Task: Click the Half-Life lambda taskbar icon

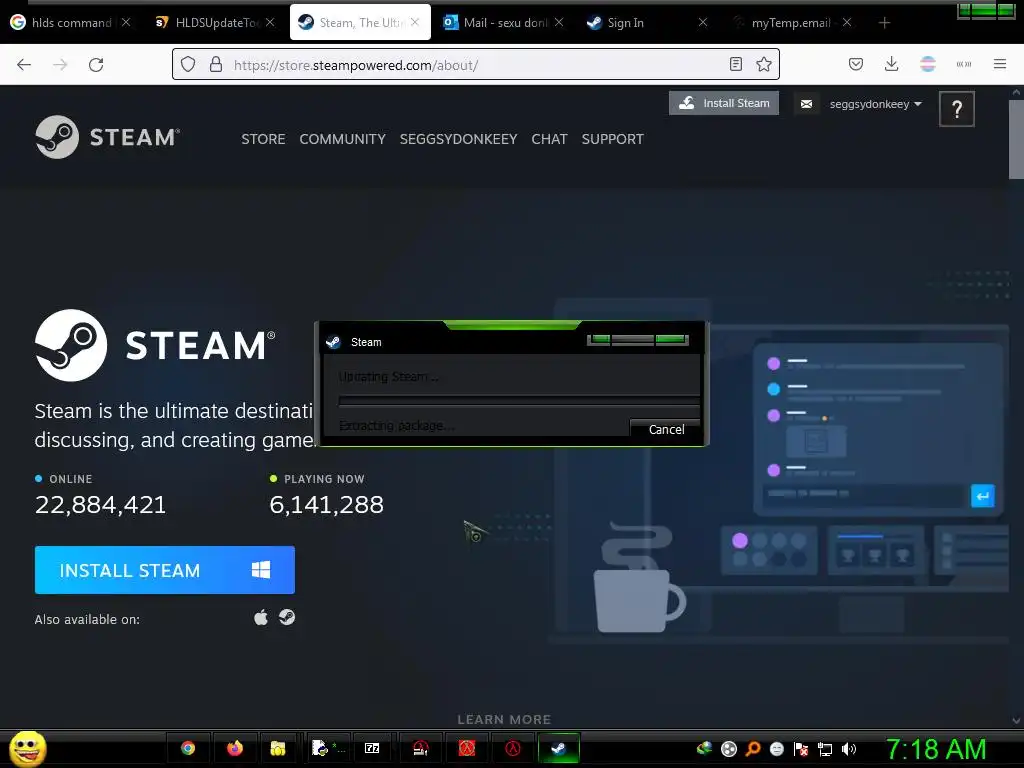Action: pos(513,748)
